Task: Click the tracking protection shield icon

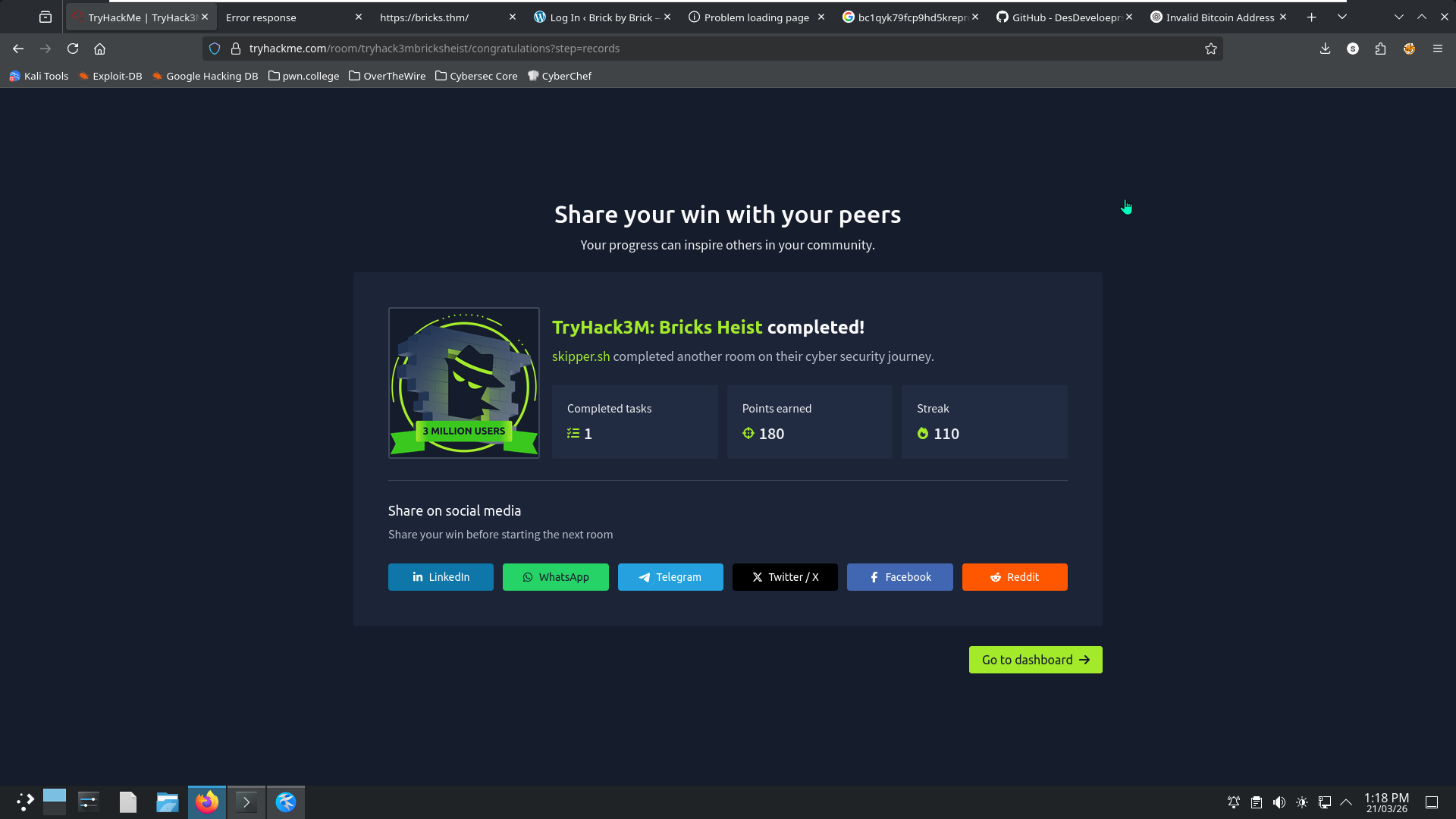Action: [215, 49]
